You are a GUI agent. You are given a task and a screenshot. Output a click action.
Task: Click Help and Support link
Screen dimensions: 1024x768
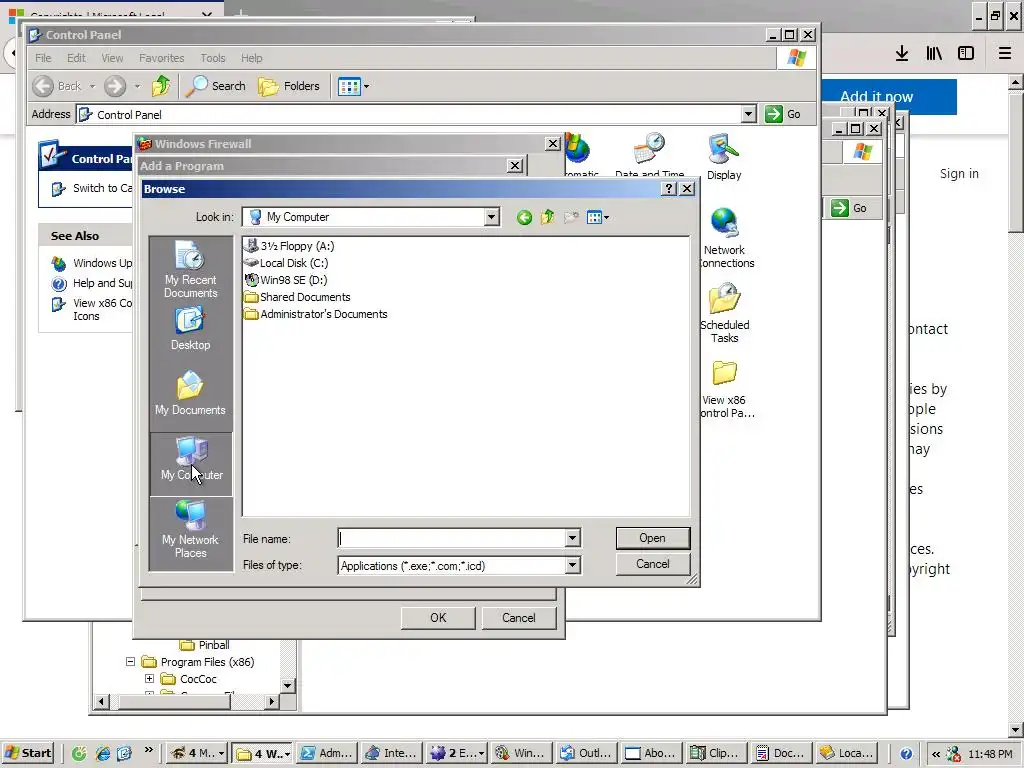pos(92,283)
